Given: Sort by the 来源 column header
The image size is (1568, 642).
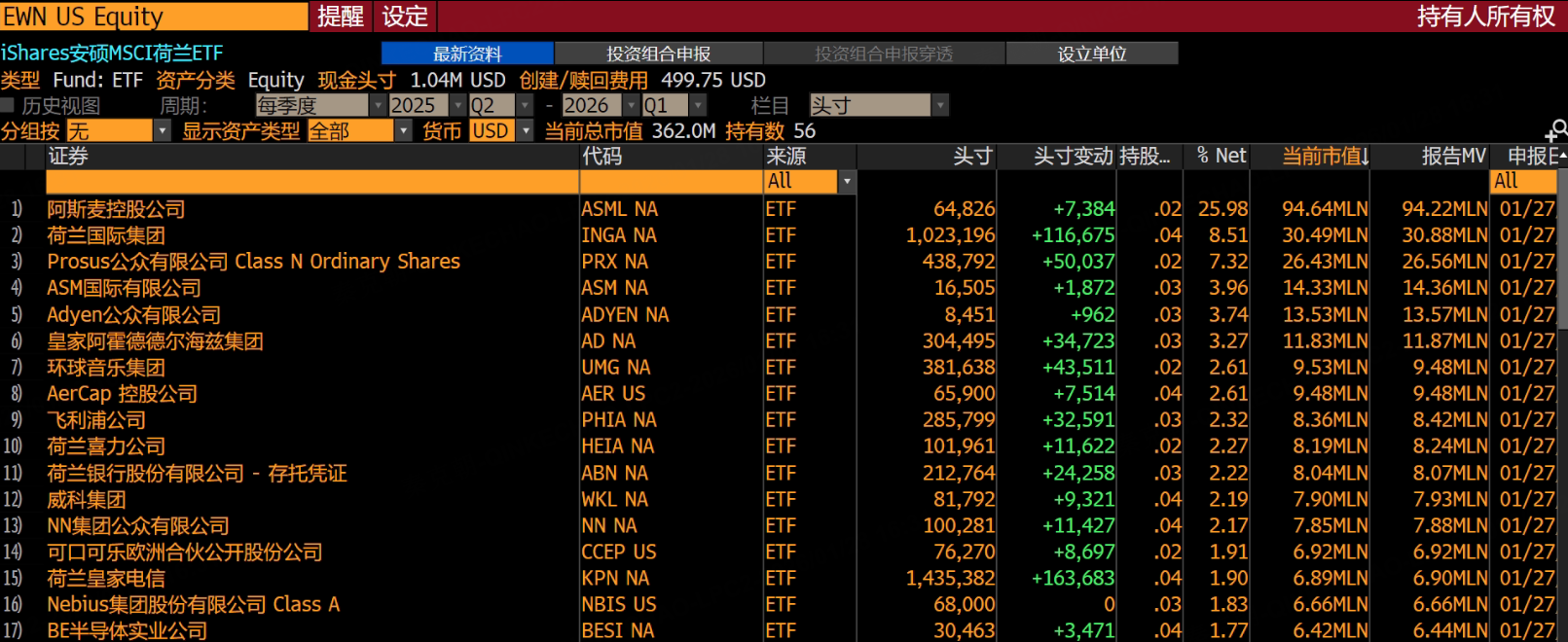Looking at the screenshot, I should tap(810, 157).
